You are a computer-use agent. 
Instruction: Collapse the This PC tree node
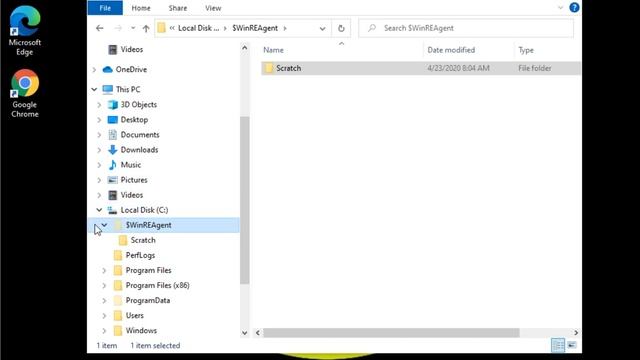point(94,89)
